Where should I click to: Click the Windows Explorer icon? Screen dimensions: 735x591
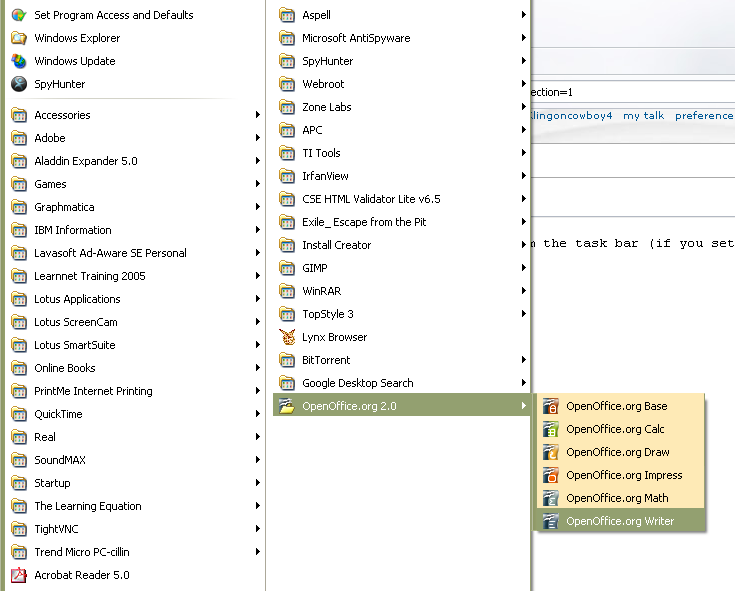(19, 38)
